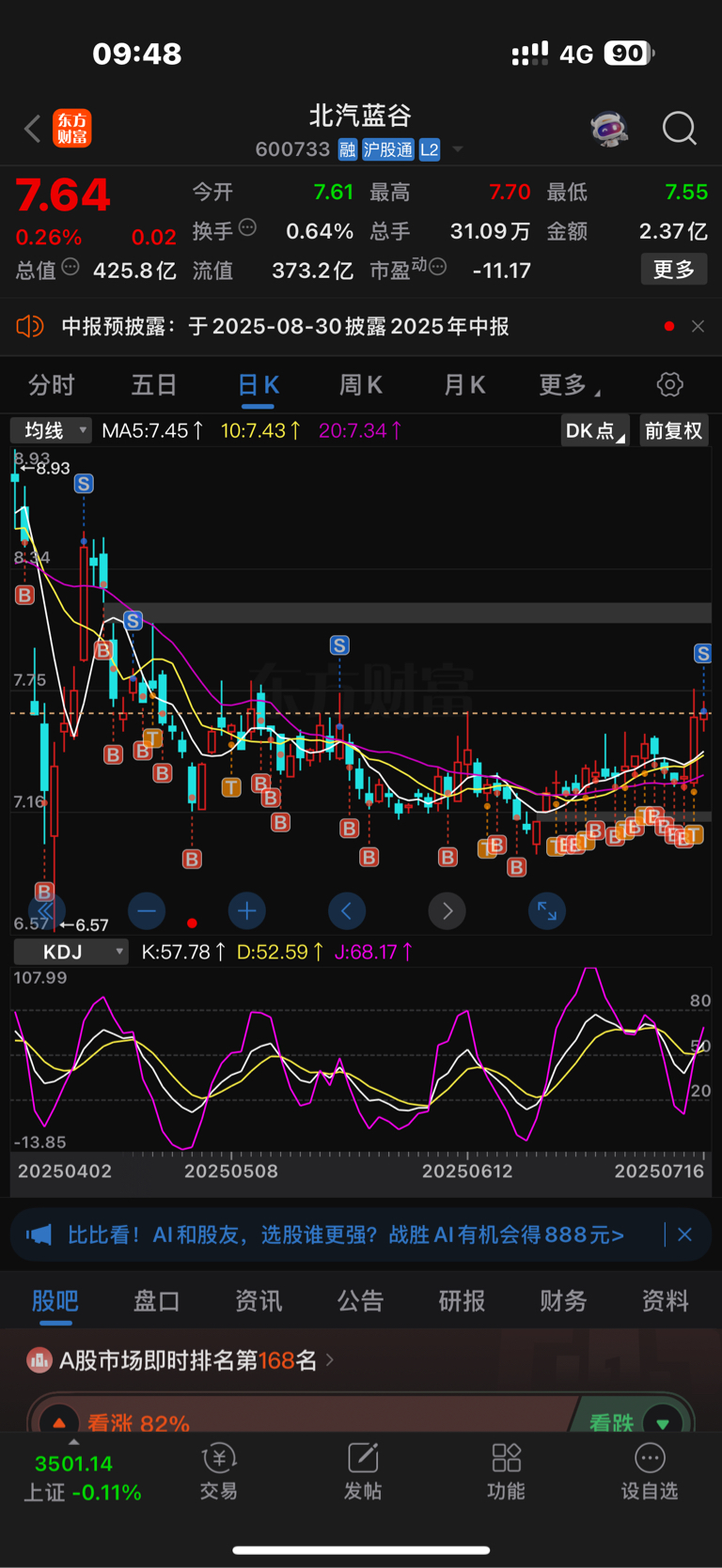Open the KDJ indicator dropdown
The width and height of the screenshot is (722, 1568).
tap(71, 952)
